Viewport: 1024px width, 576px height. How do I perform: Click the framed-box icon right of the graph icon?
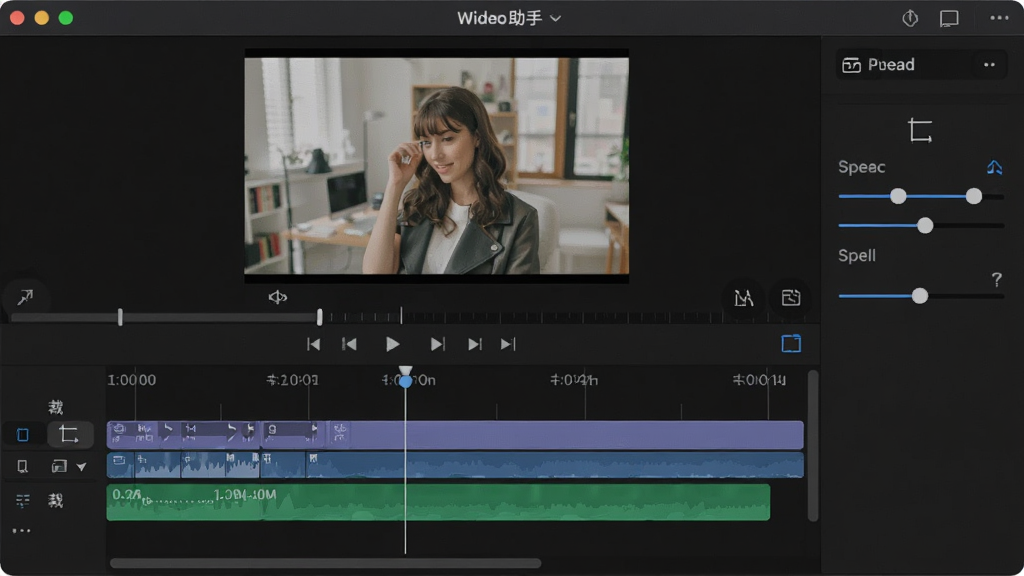click(x=791, y=298)
